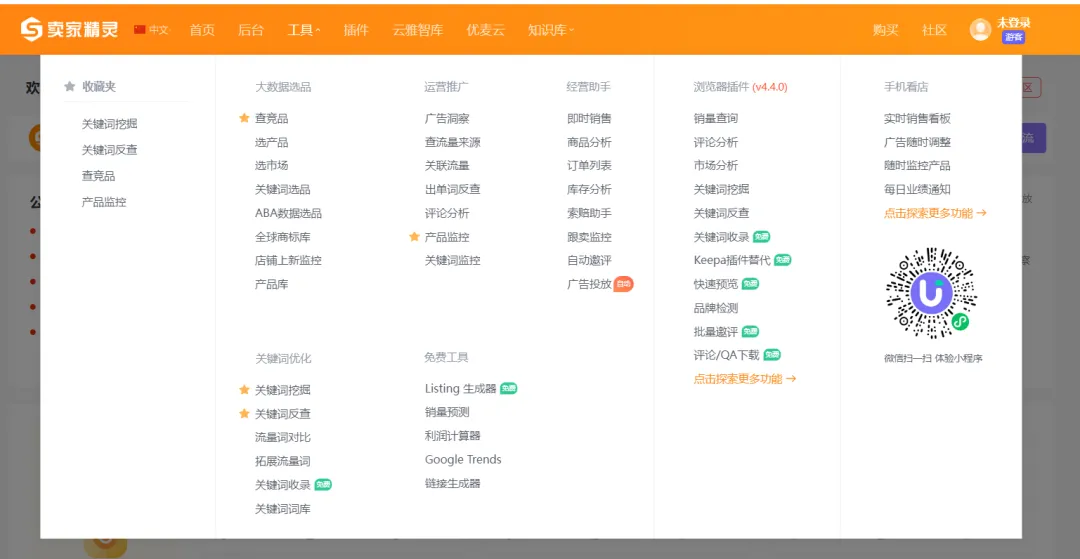The image size is (1080, 559).
Task: Open 链接生成器 free tool
Action: 453,483
